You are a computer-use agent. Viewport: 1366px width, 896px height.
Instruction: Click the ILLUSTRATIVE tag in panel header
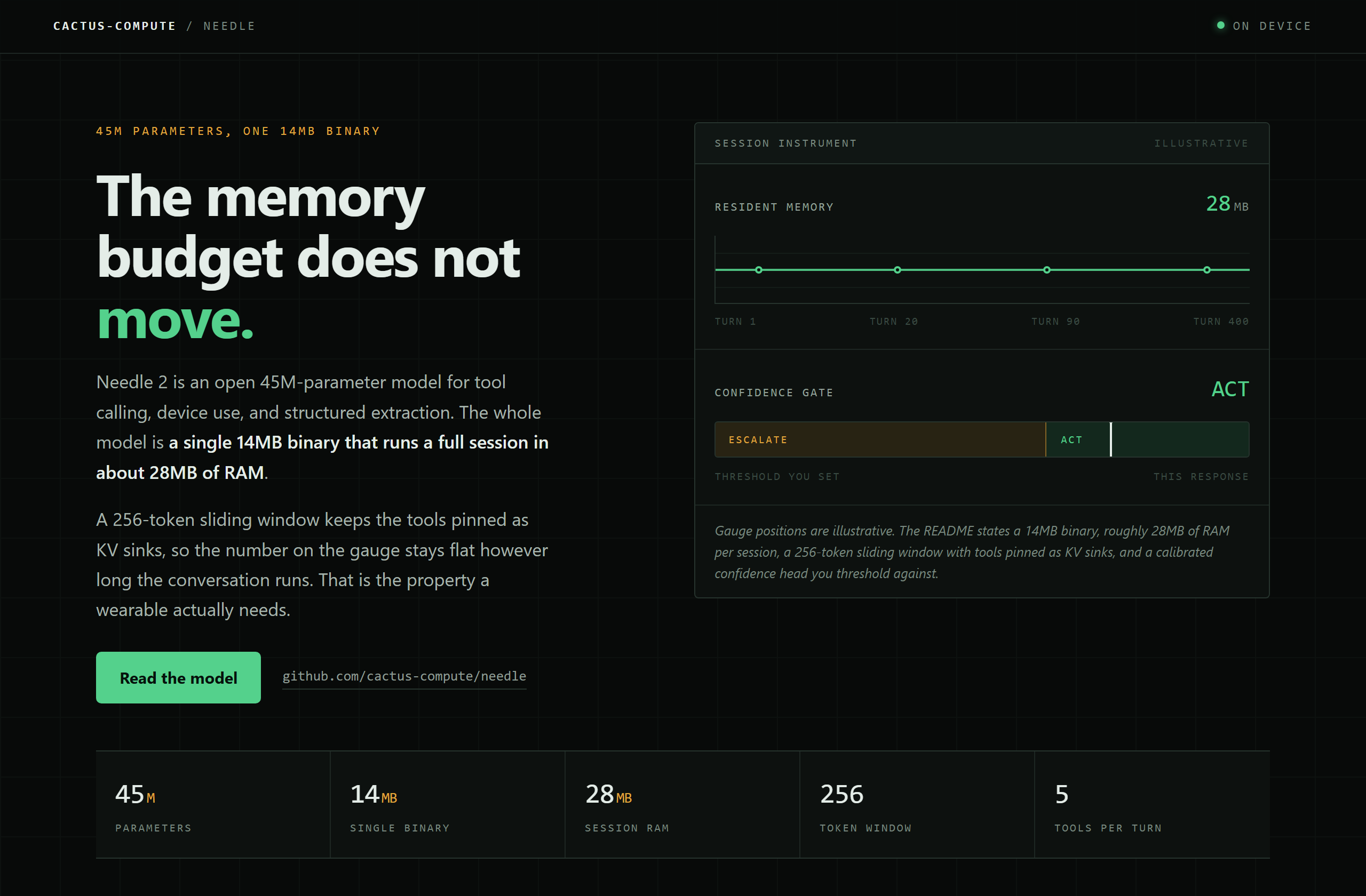coord(1201,143)
